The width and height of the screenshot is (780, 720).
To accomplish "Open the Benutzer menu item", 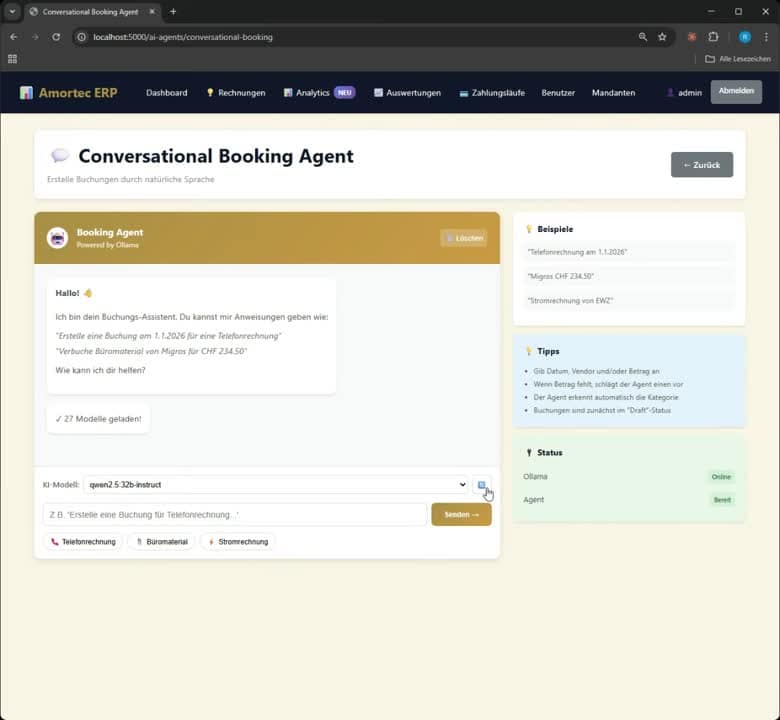I will [558, 93].
